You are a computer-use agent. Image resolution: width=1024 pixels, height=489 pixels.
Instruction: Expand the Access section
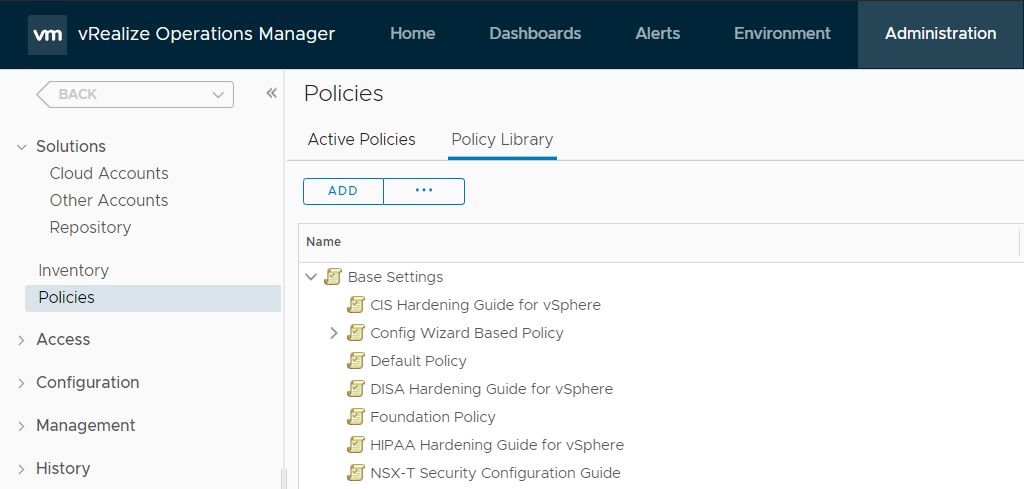pos(22,340)
